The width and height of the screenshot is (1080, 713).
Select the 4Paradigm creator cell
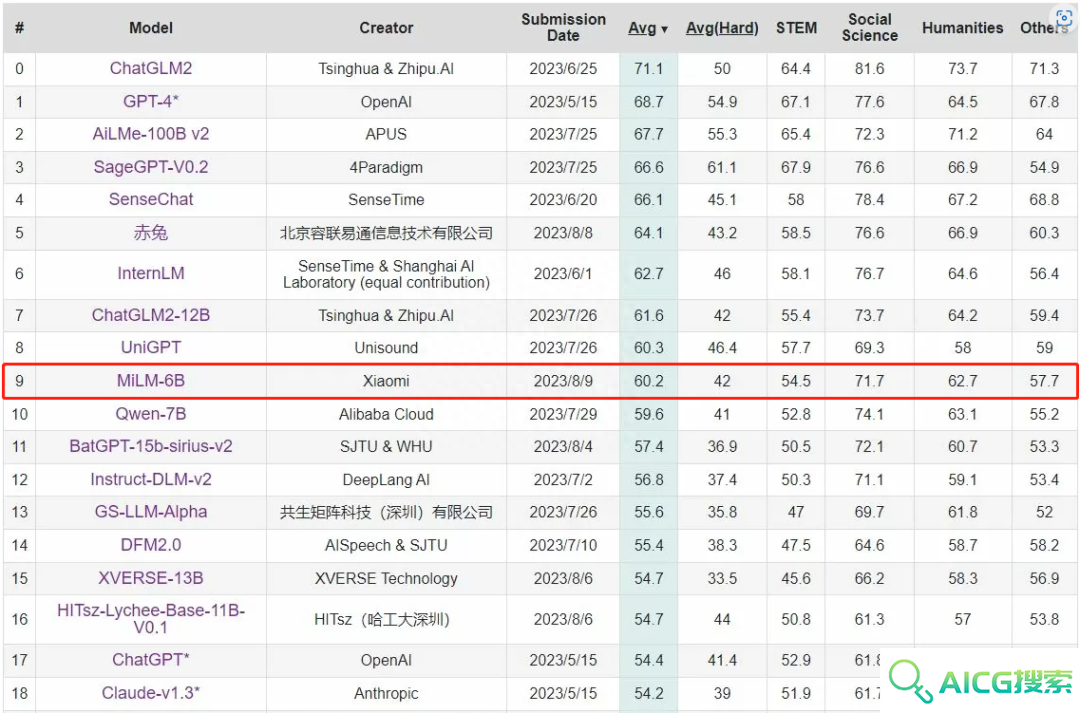(386, 167)
